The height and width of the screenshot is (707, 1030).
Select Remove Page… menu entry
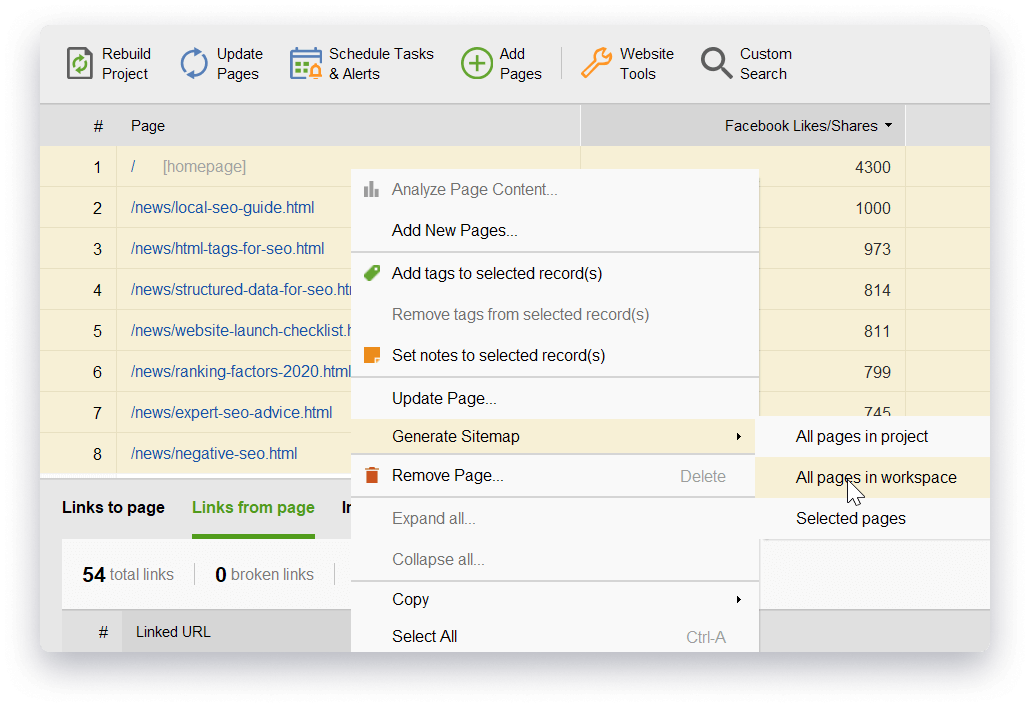pos(447,476)
